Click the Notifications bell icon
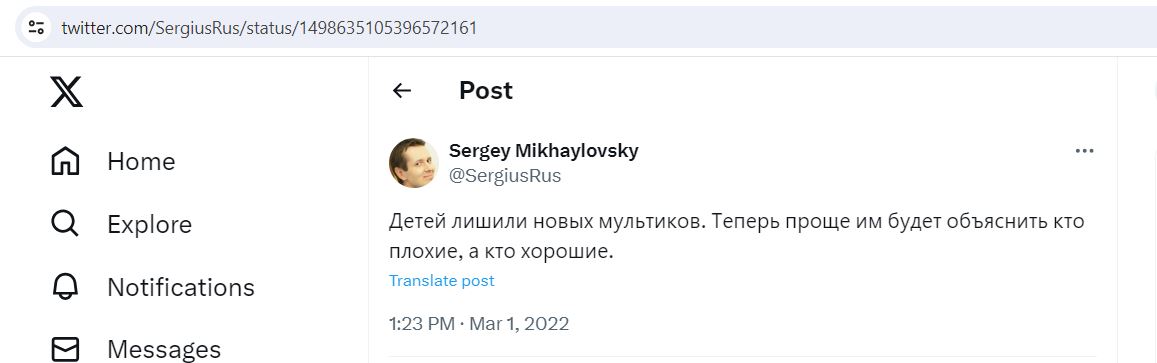Viewport: 1157px width, 363px height. (x=65, y=287)
